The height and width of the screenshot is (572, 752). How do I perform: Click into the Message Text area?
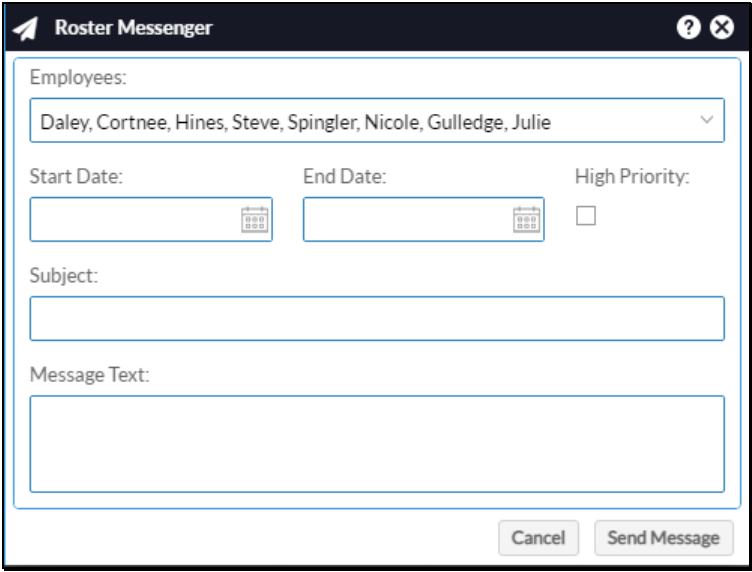pyautogui.click(x=377, y=444)
